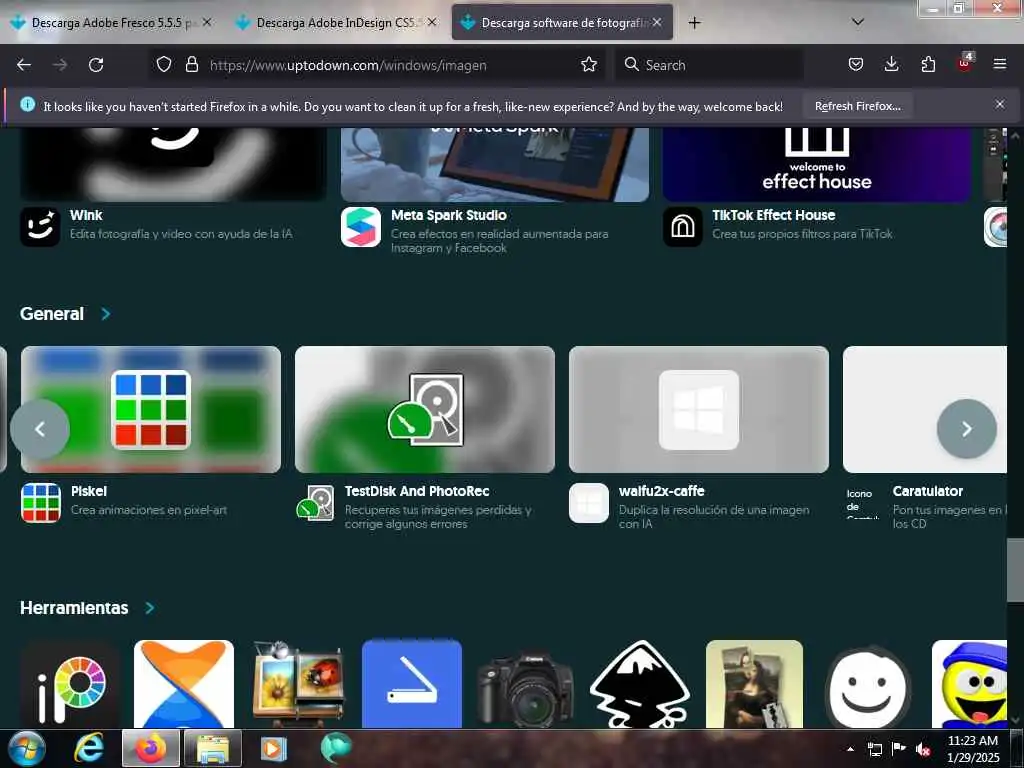Screen dimensions: 1024x768
Task: Open the TikTok Effect House icon
Action: 682,227
